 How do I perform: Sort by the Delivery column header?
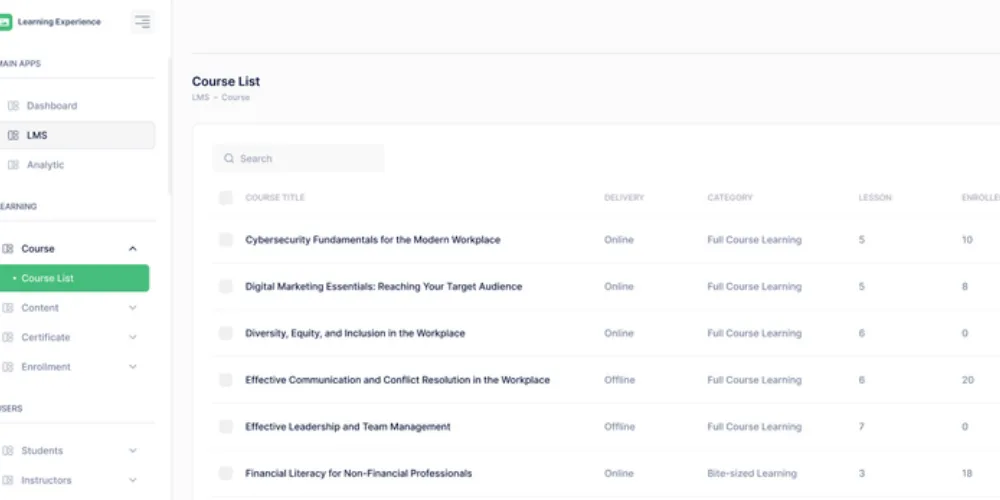(624, 198)
